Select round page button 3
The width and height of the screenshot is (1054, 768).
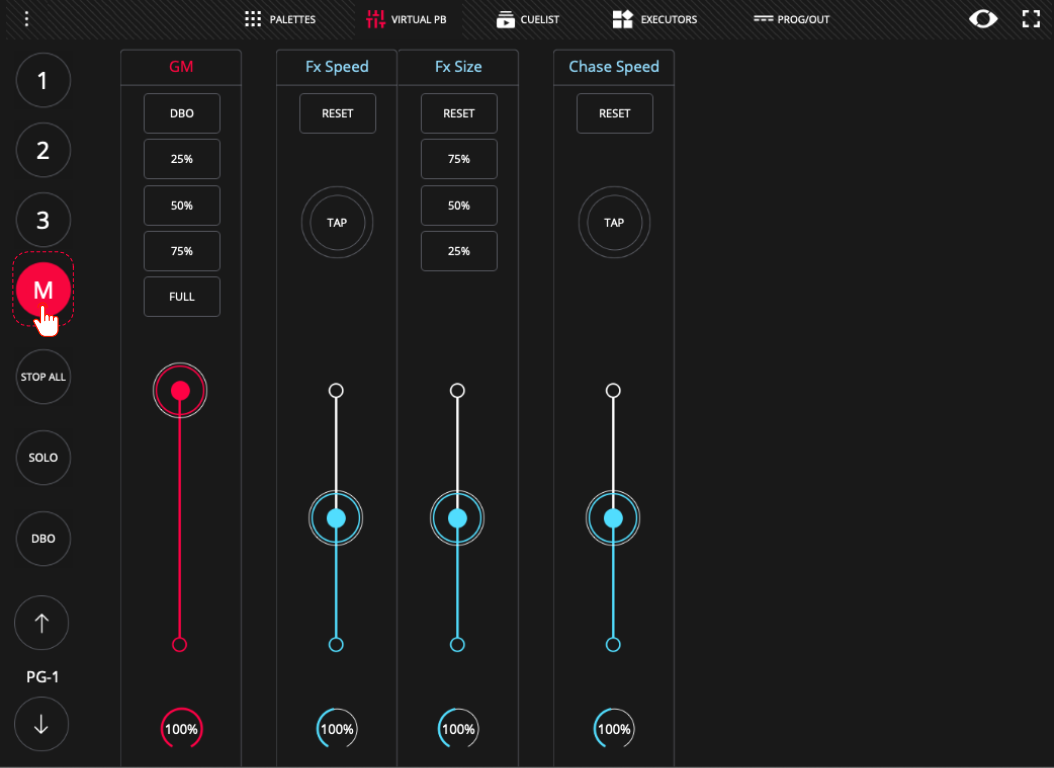tap(43, 220)
